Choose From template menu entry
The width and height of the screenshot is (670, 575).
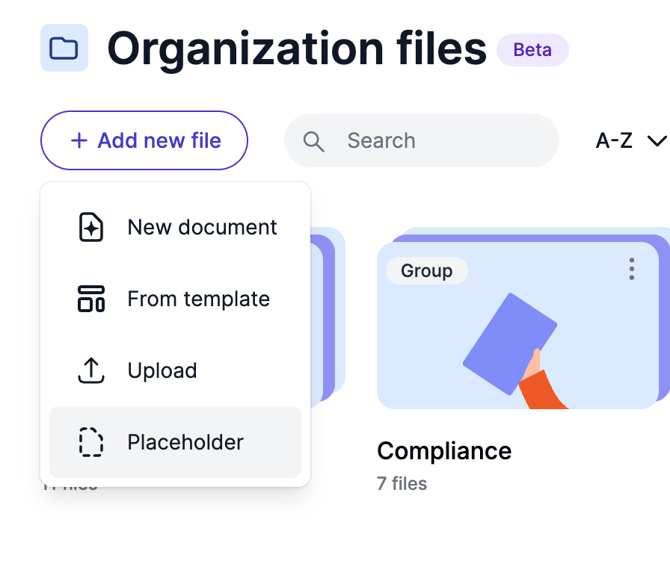click(x=176, y=299)
